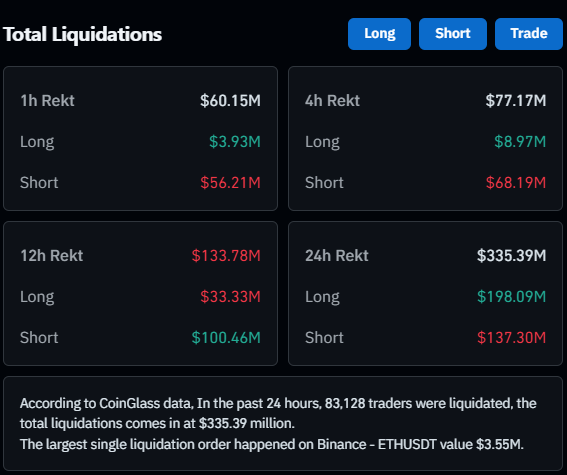Click the $77.17M 4h Rekt total

coord(516,100)
